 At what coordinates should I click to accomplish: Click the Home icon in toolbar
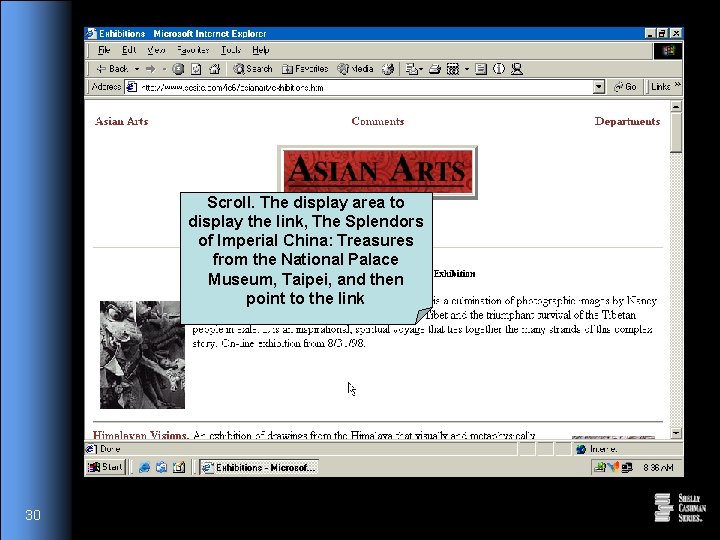tap(214, 69)
